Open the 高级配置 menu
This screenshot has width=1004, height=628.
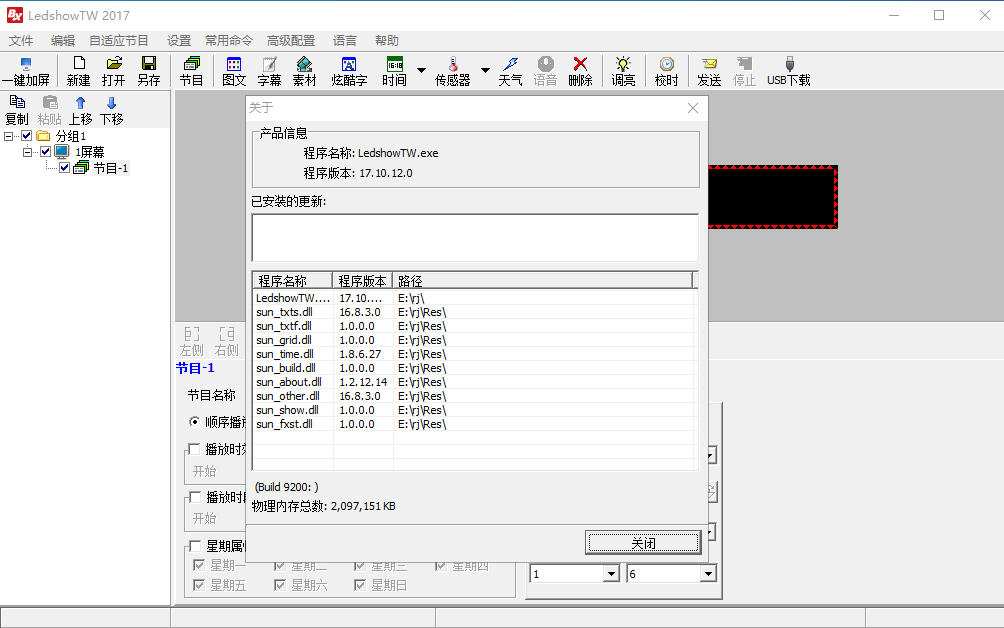tap(291, 40)
